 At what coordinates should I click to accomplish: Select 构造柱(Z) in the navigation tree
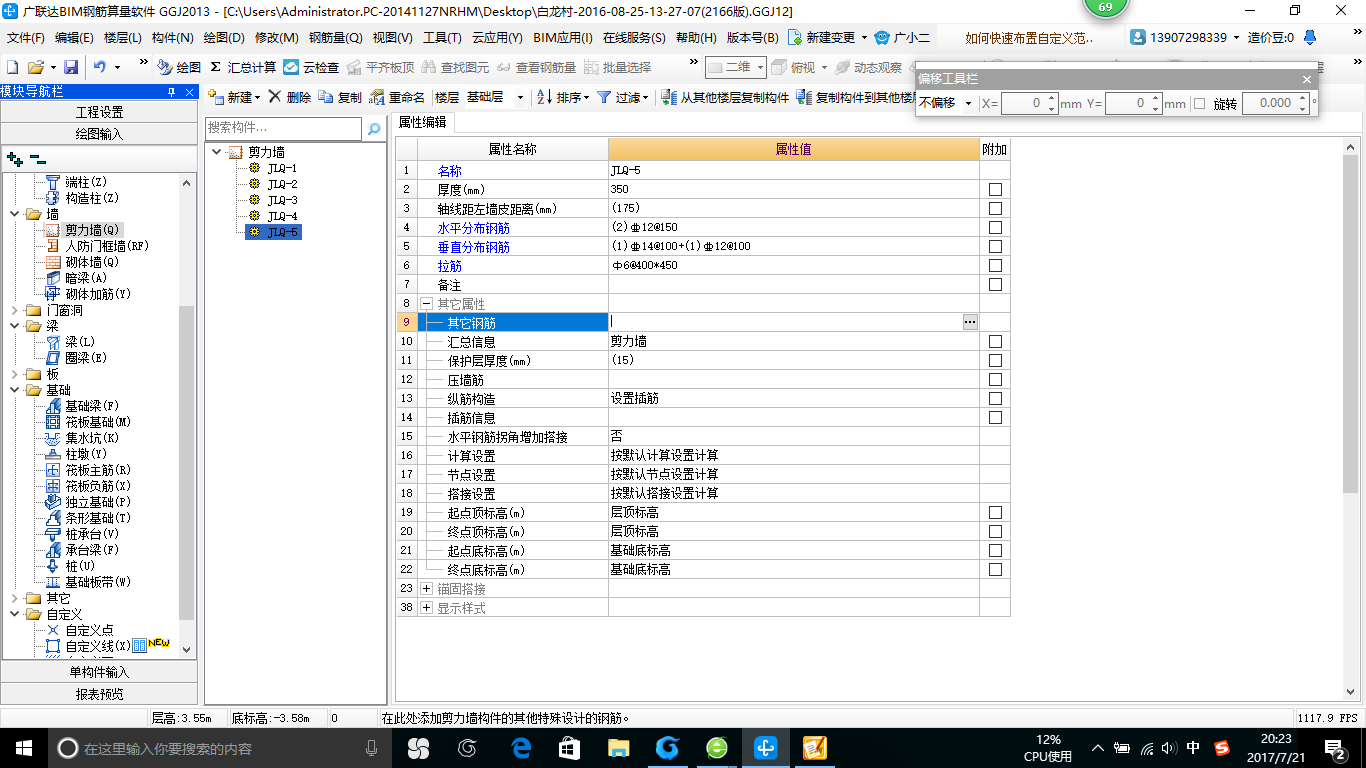(x=92, y=198)
